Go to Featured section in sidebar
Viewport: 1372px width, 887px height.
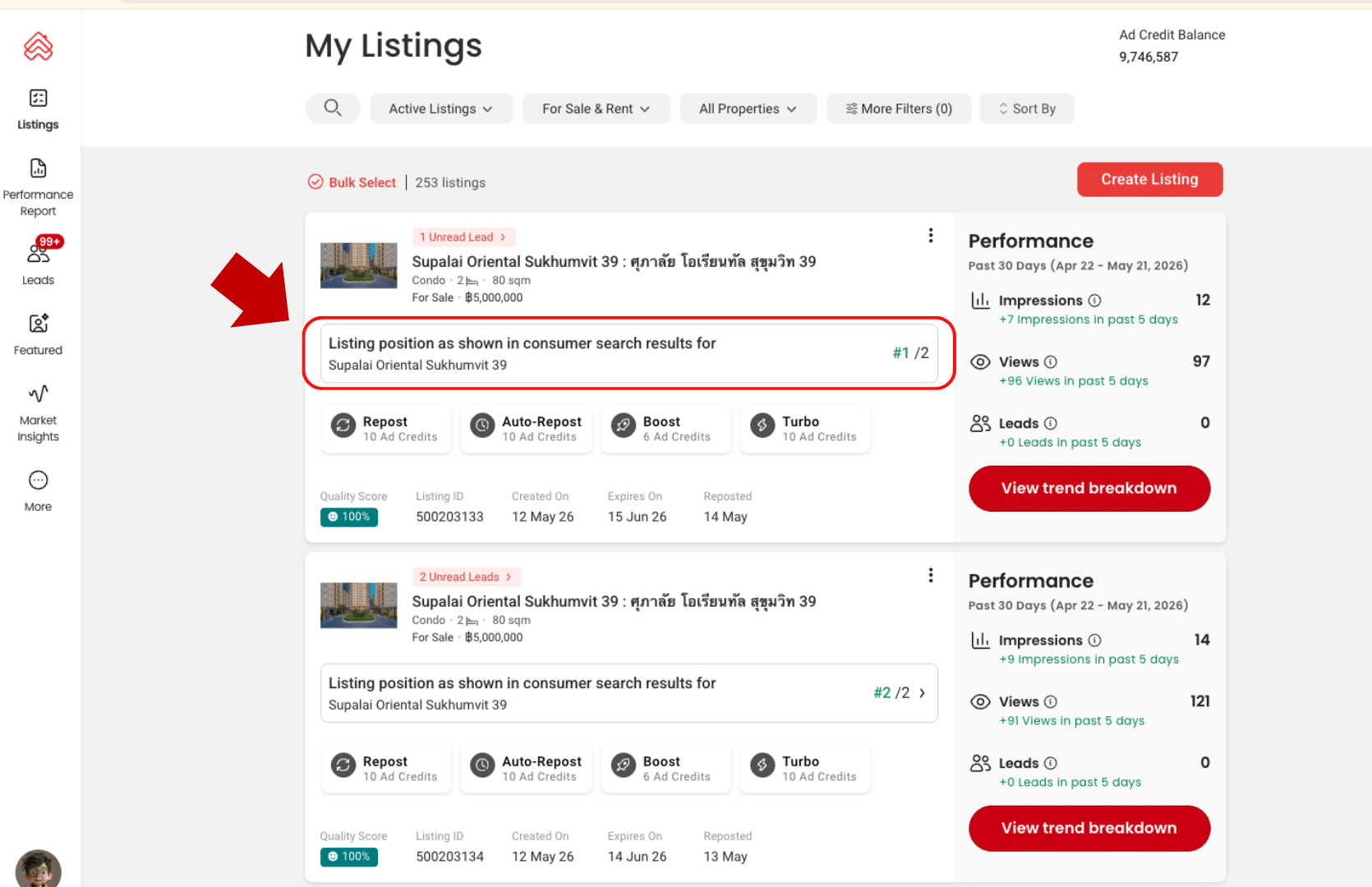click(x=38, y=334)
